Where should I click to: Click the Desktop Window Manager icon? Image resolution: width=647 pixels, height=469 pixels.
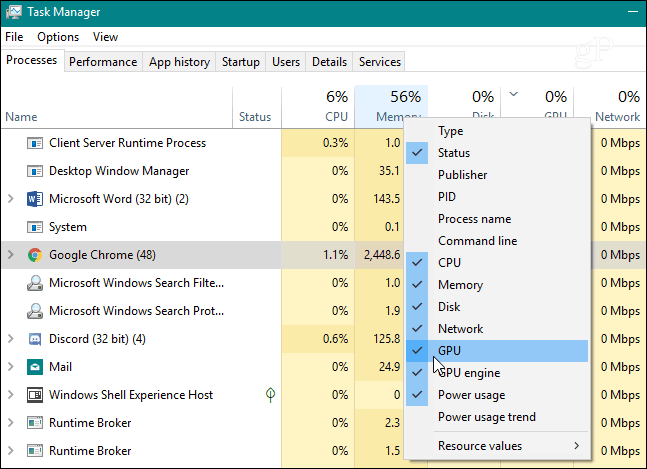point(35,171)
